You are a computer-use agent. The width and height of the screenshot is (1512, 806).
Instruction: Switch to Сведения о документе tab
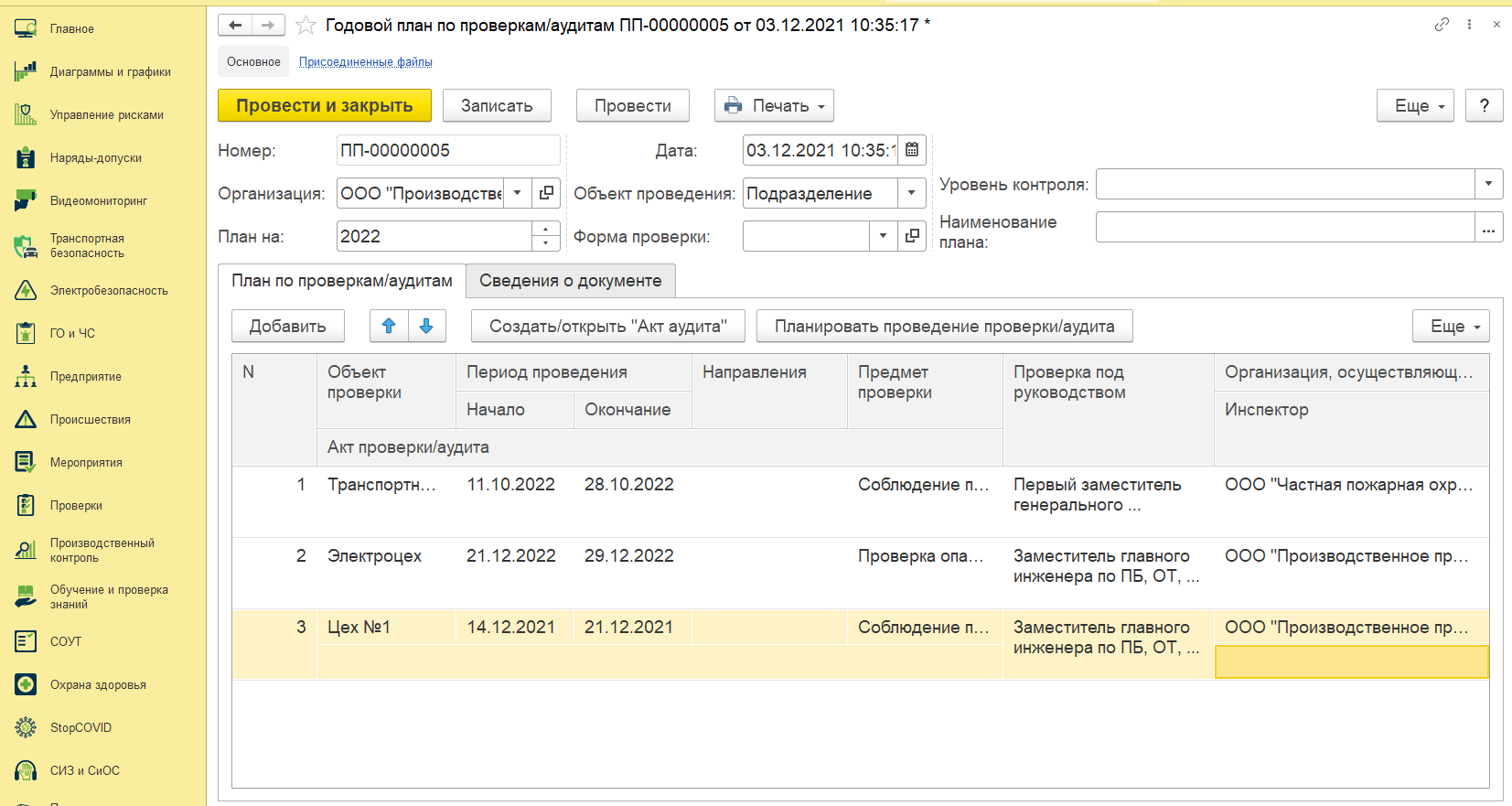[x=571, y=281]
